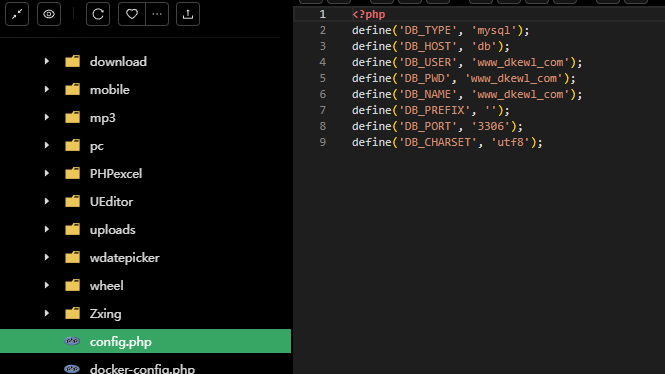Click the PHP icon beside docker-config.php

(x=72, y=369)
